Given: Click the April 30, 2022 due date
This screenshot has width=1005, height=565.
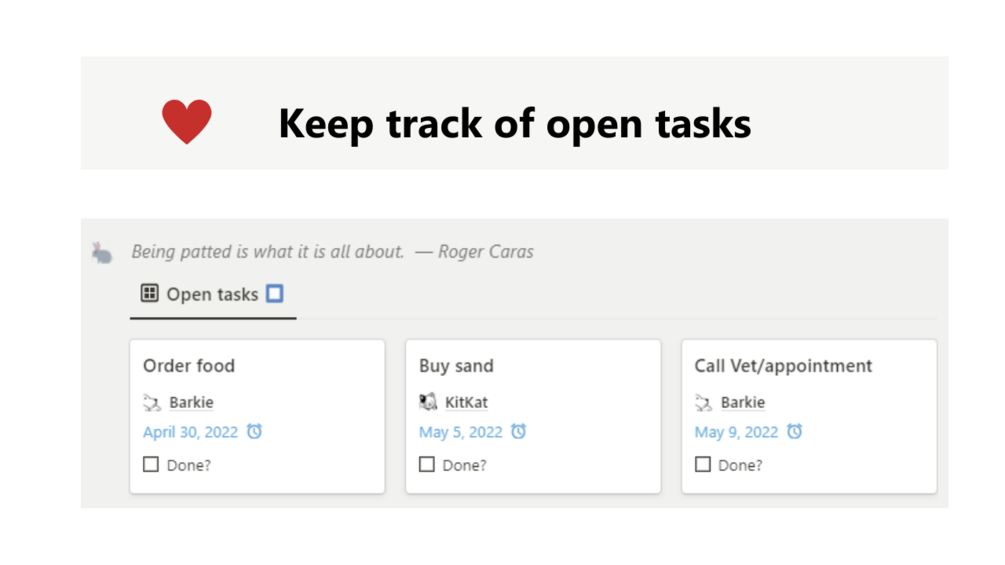Looking at the screenshot, I should [189, 432].
